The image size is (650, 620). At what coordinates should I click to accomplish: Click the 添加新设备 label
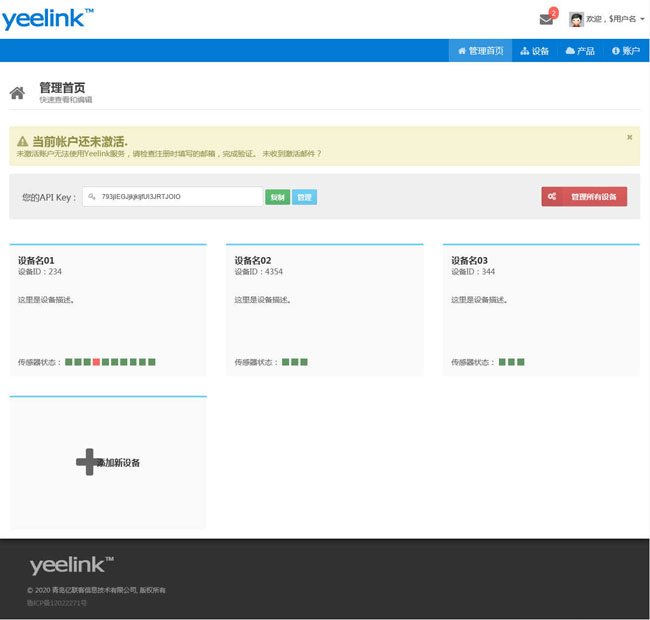[118, 463]
